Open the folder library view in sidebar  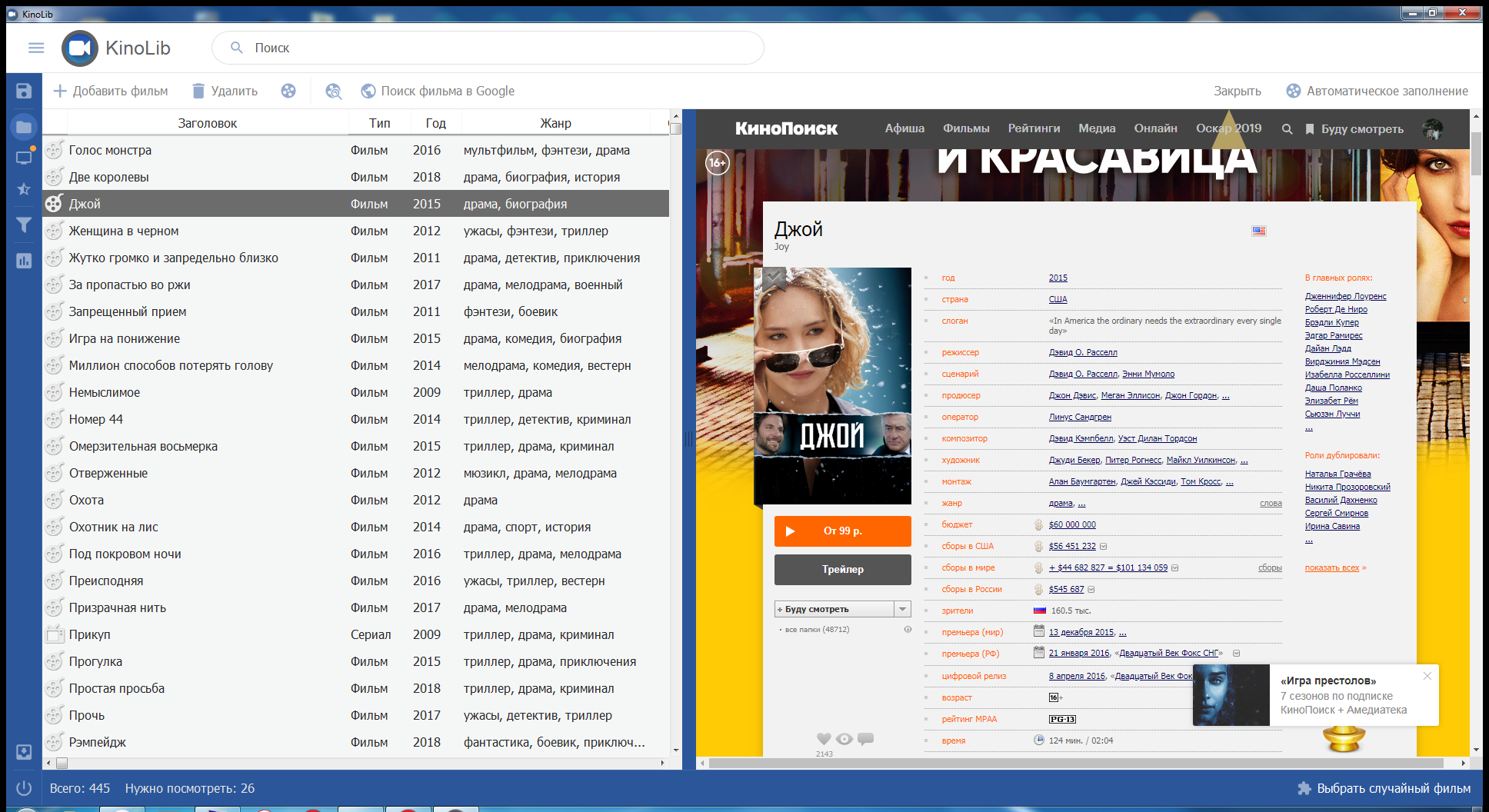24,127
